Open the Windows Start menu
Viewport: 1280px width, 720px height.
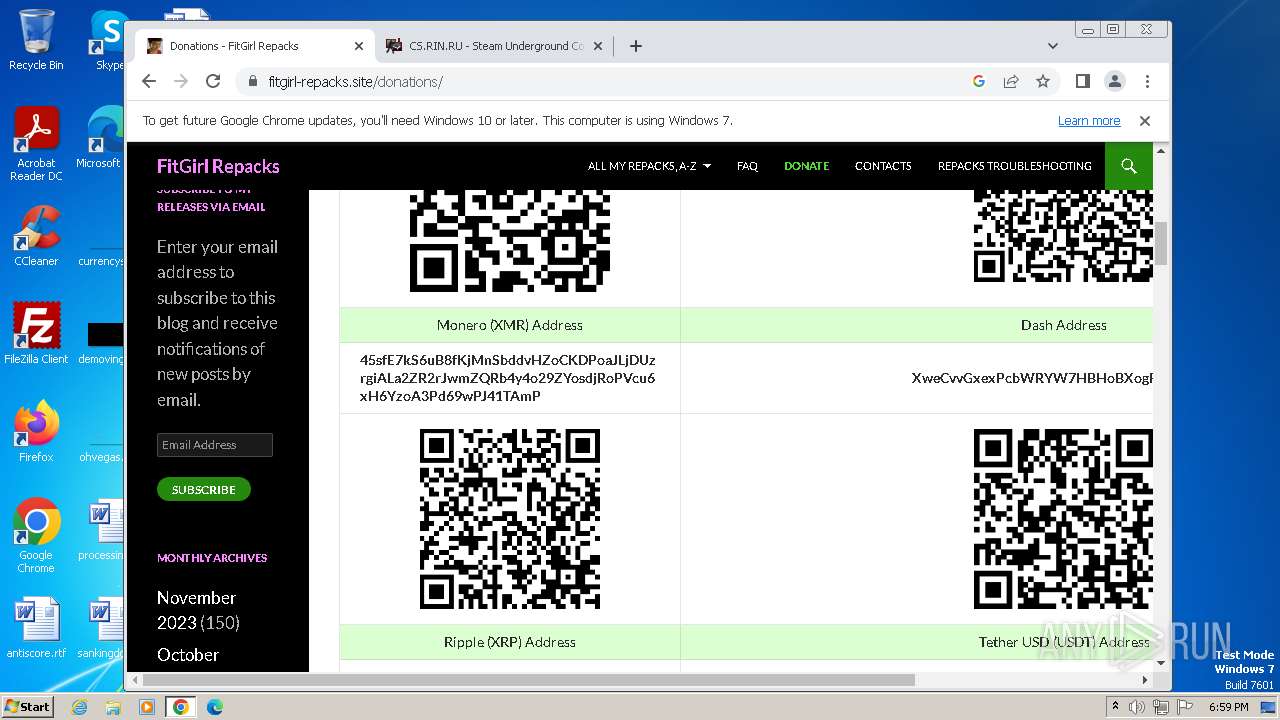point(27,707)
